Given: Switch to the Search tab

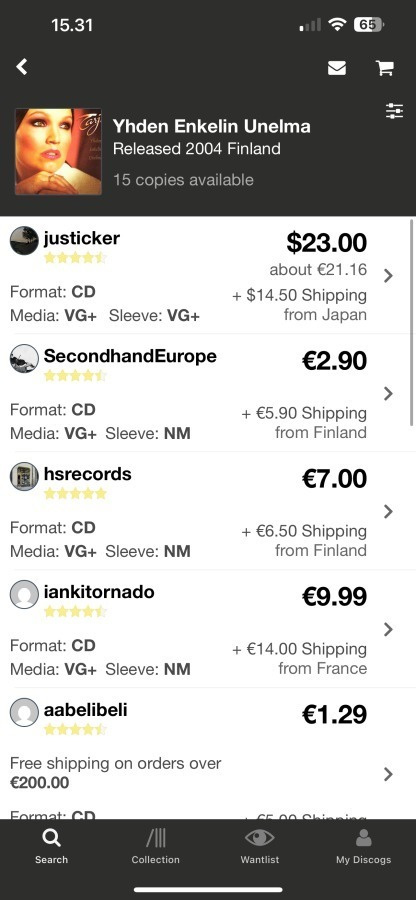Looking at the screenshot, I should (51, 847).
